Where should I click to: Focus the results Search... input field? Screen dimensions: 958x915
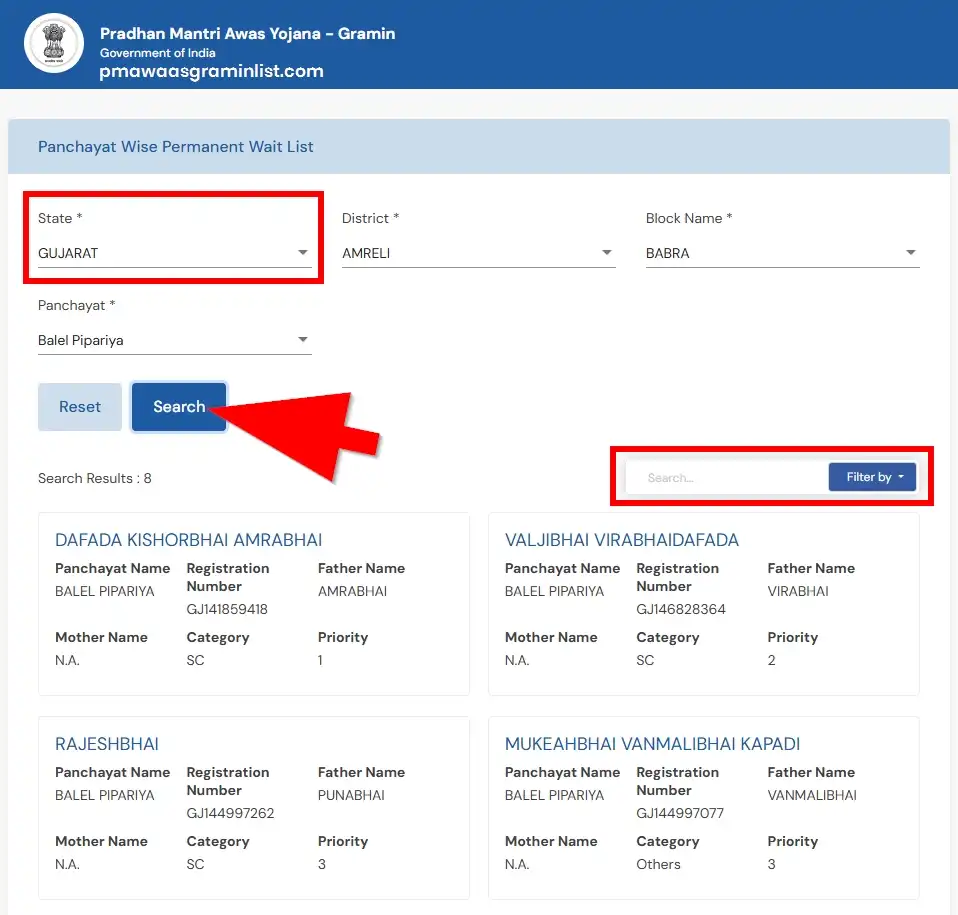click(x=727, y=478)
